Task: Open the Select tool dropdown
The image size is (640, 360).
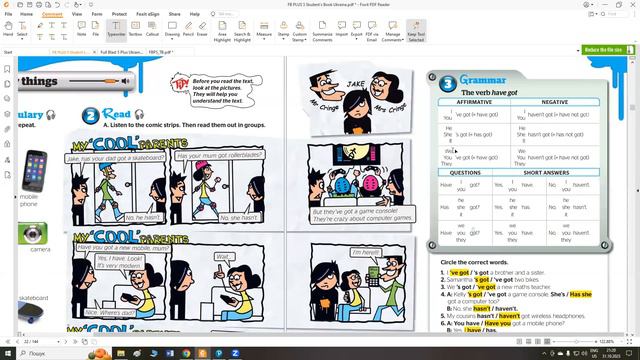Action: (22, 39)
